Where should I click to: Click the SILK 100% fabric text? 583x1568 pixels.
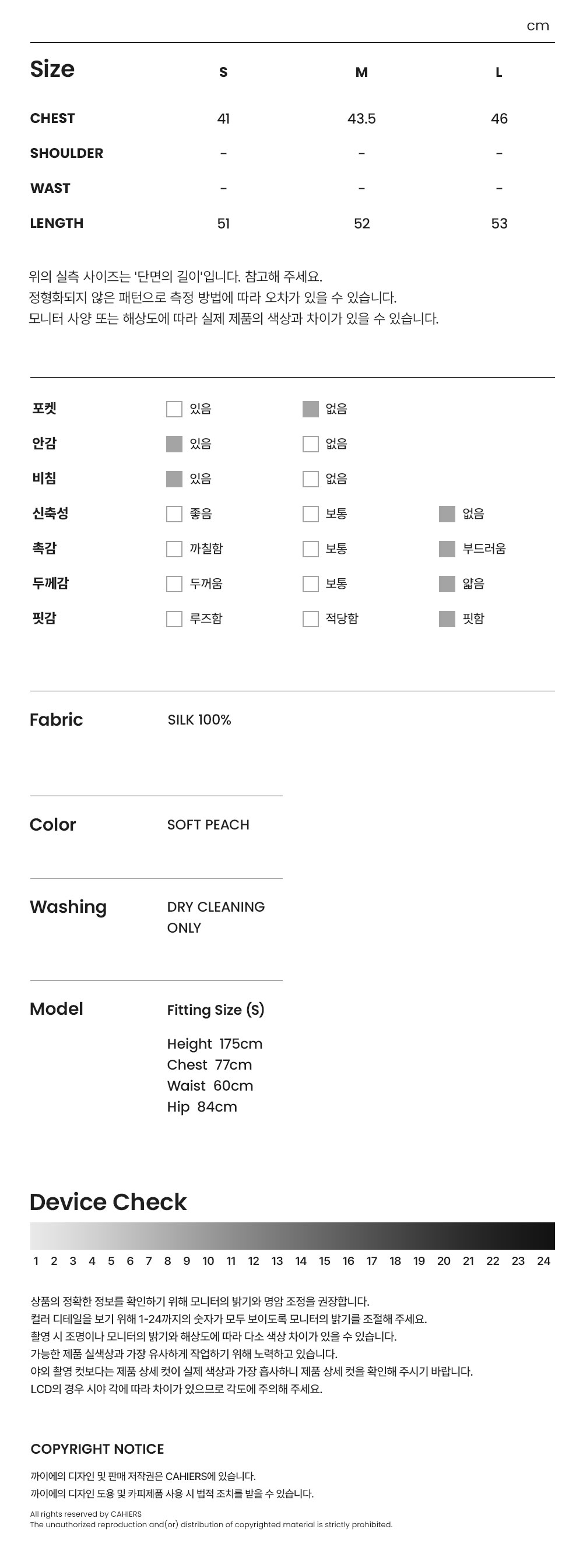point(199,719)
